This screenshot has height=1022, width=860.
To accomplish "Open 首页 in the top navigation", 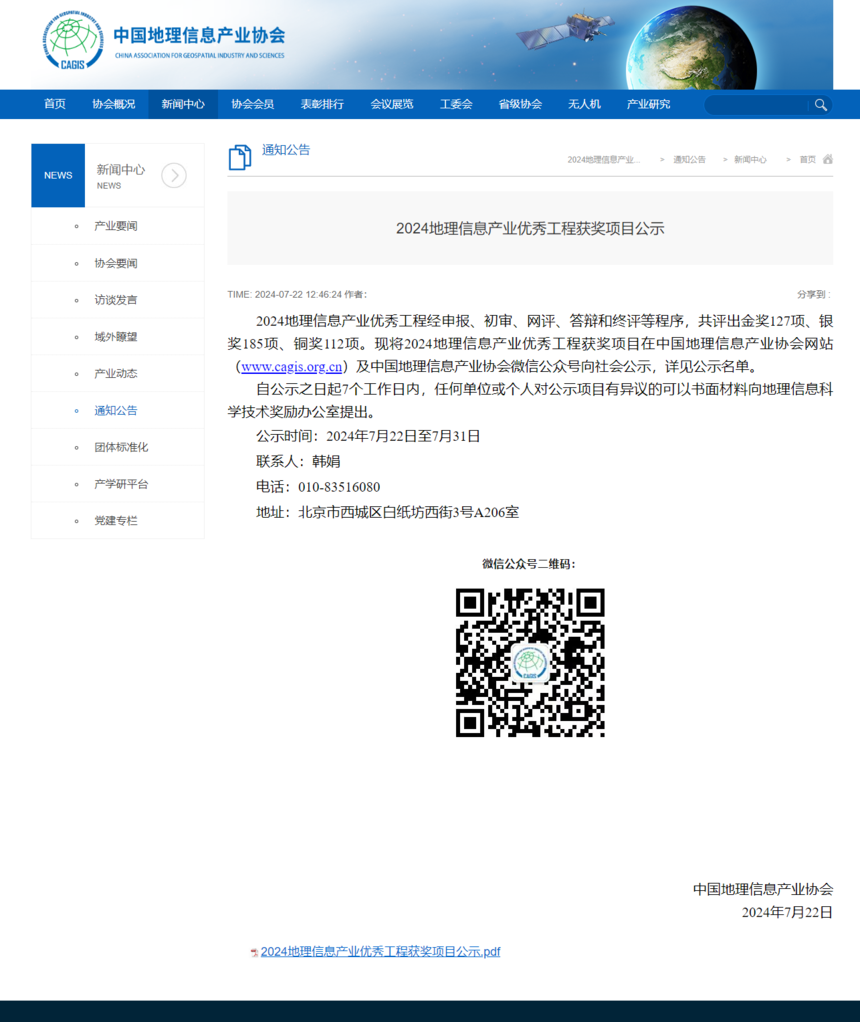I will (55, 104).
